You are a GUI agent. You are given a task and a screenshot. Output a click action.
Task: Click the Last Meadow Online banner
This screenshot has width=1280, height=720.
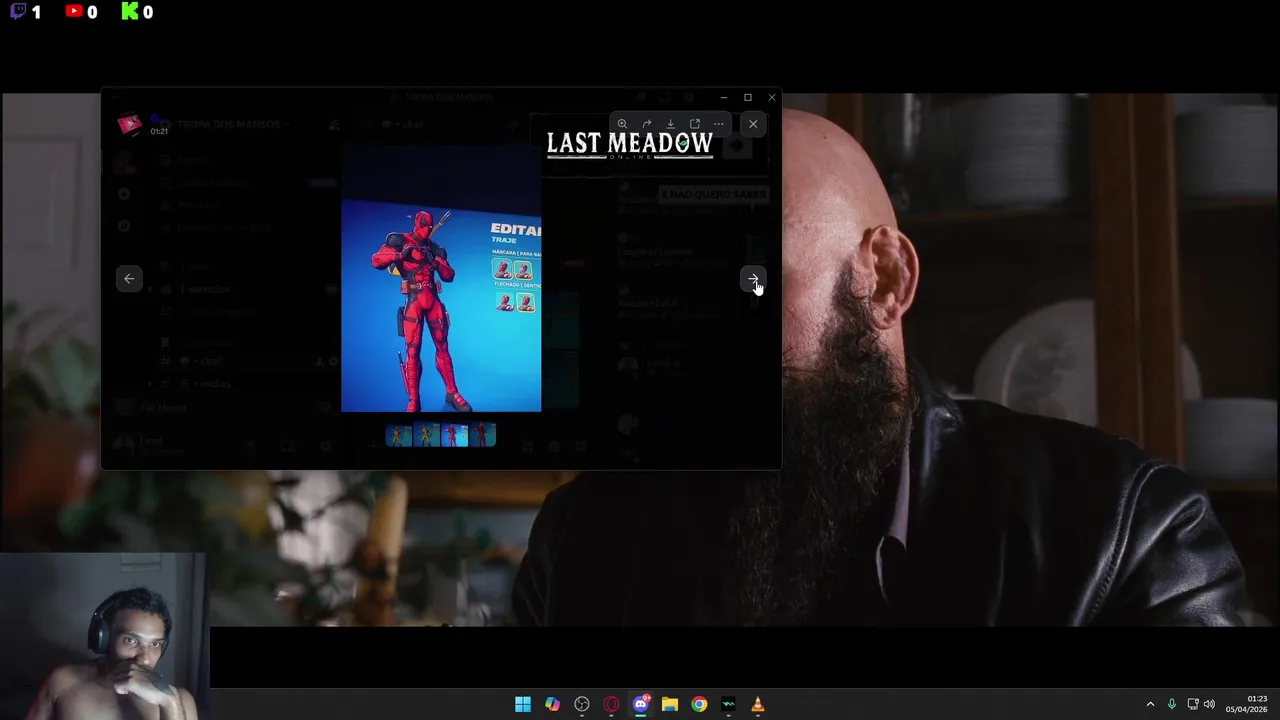(629, 146)
